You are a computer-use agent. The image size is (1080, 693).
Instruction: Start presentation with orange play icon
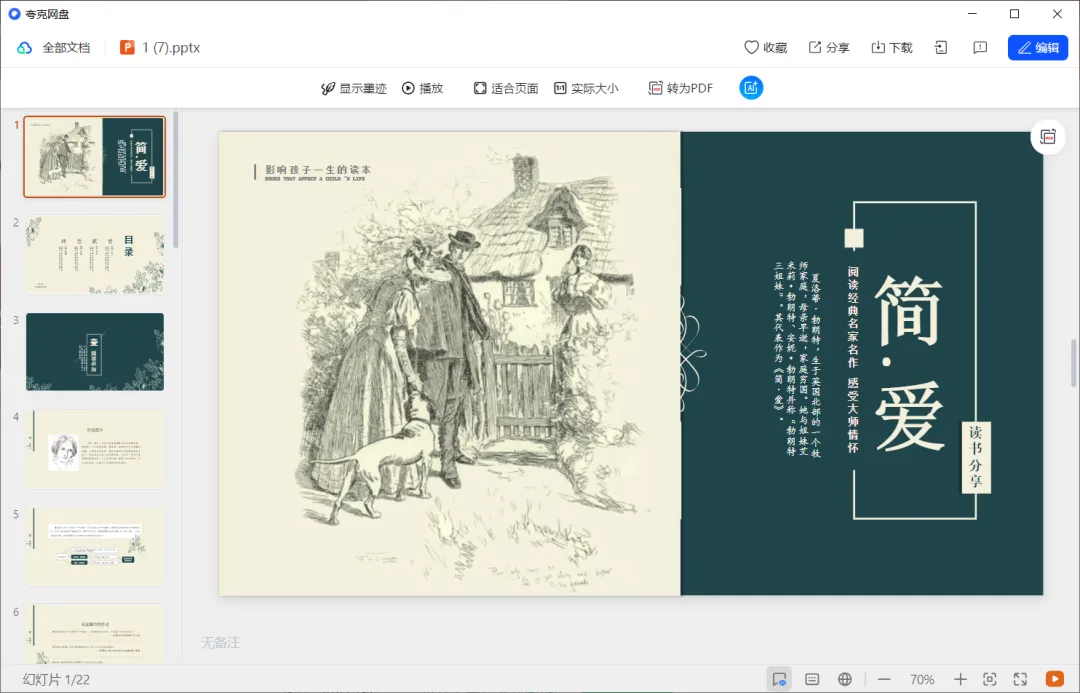click(1055, 679)
